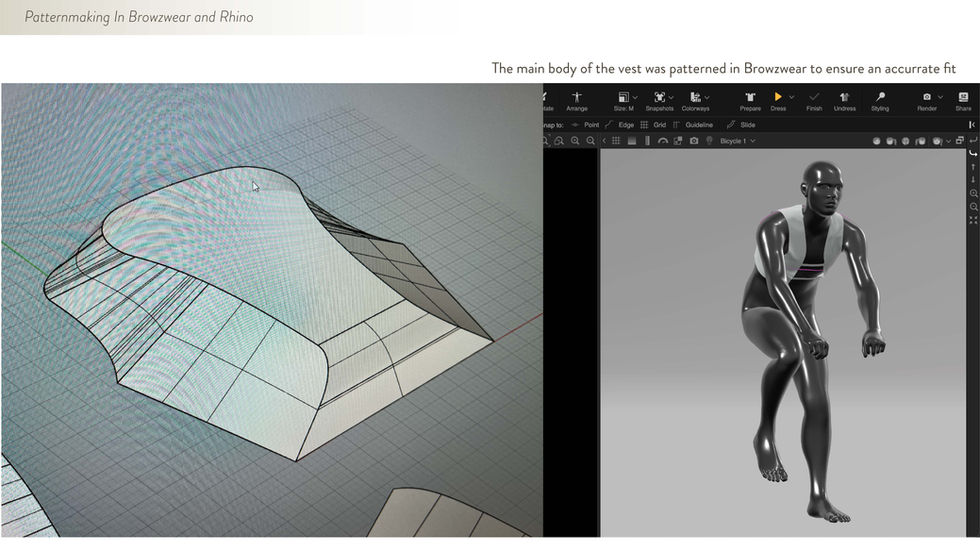
Task: Click the Render camera icon
Action: click(927, 97)
